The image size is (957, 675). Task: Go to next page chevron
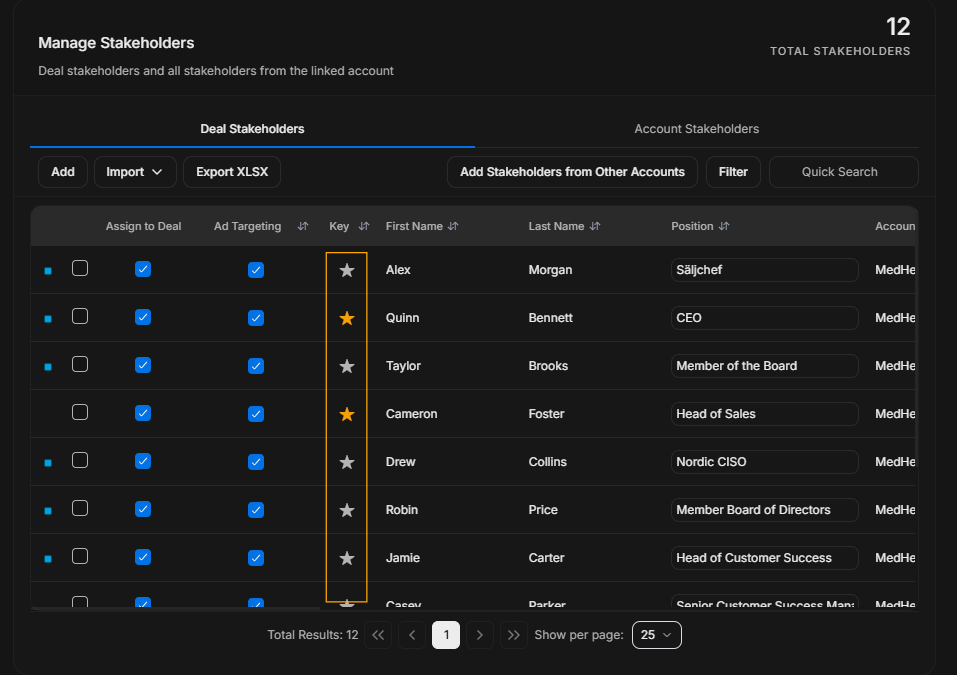click(x=480, y=635)
